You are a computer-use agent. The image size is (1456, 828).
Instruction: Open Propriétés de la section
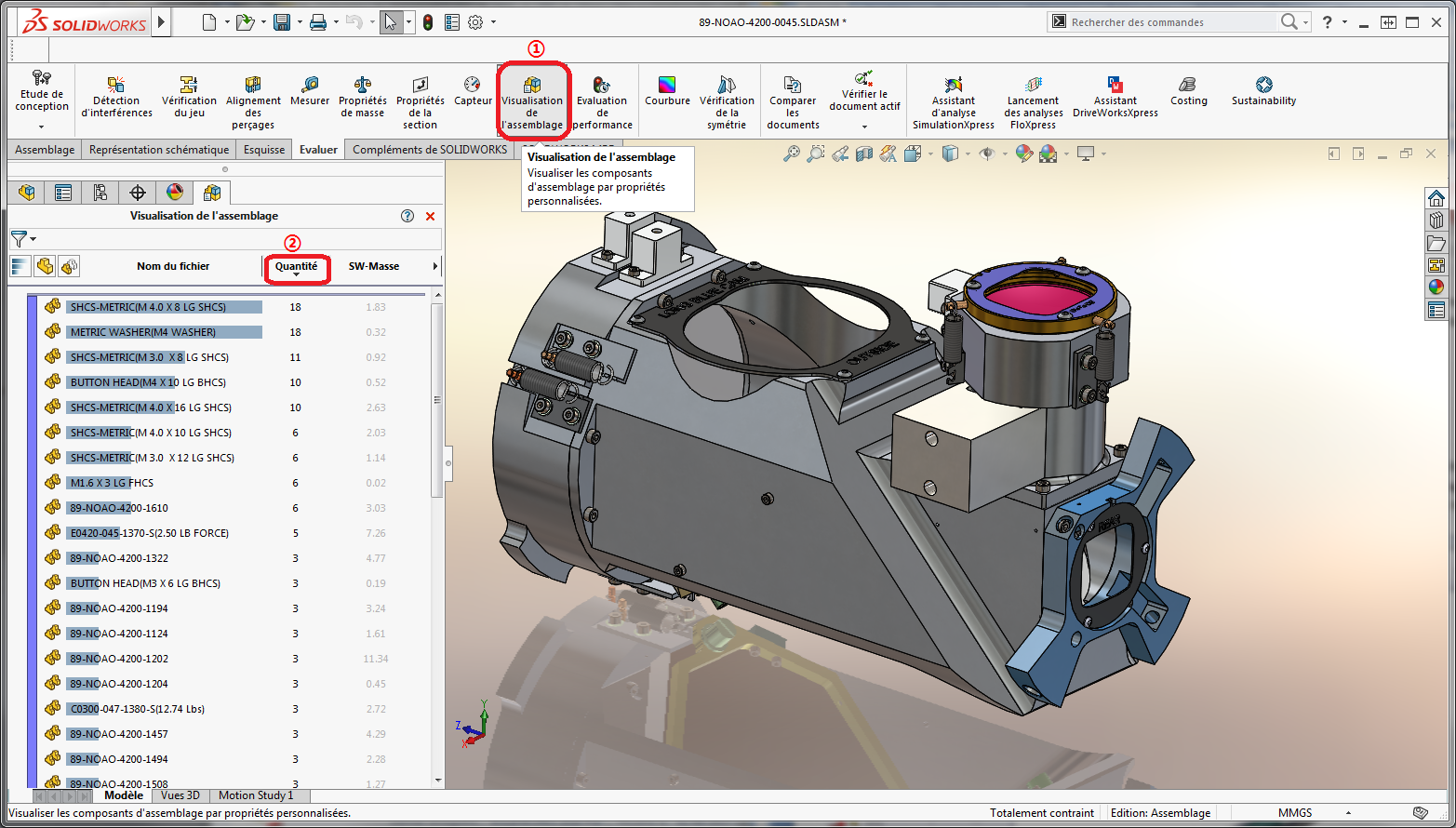click(420, 103)
